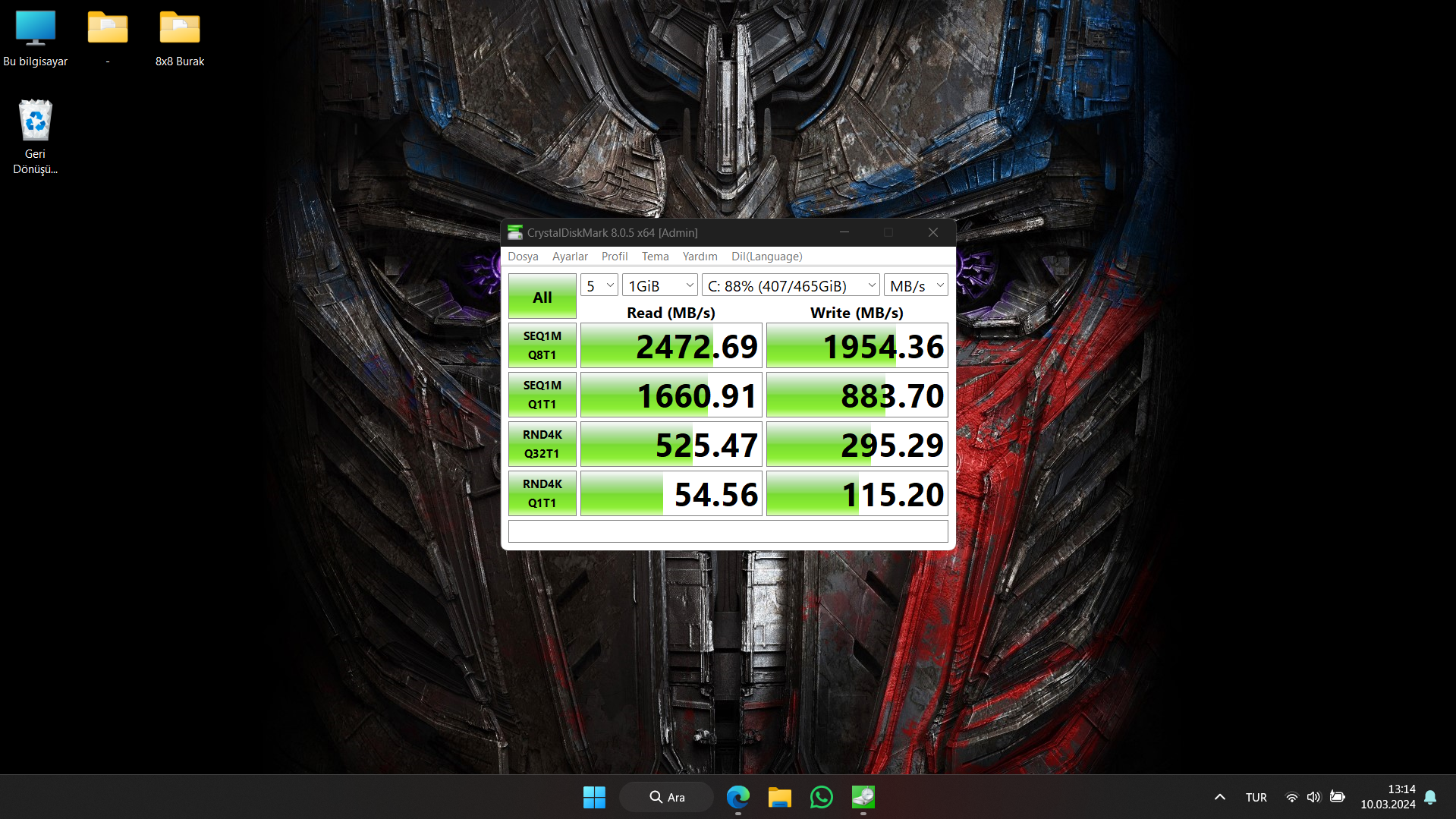This screenshot has width=1456, height=819.
Task: Click the 54.56 random read result
Action: tap(671, 494)
